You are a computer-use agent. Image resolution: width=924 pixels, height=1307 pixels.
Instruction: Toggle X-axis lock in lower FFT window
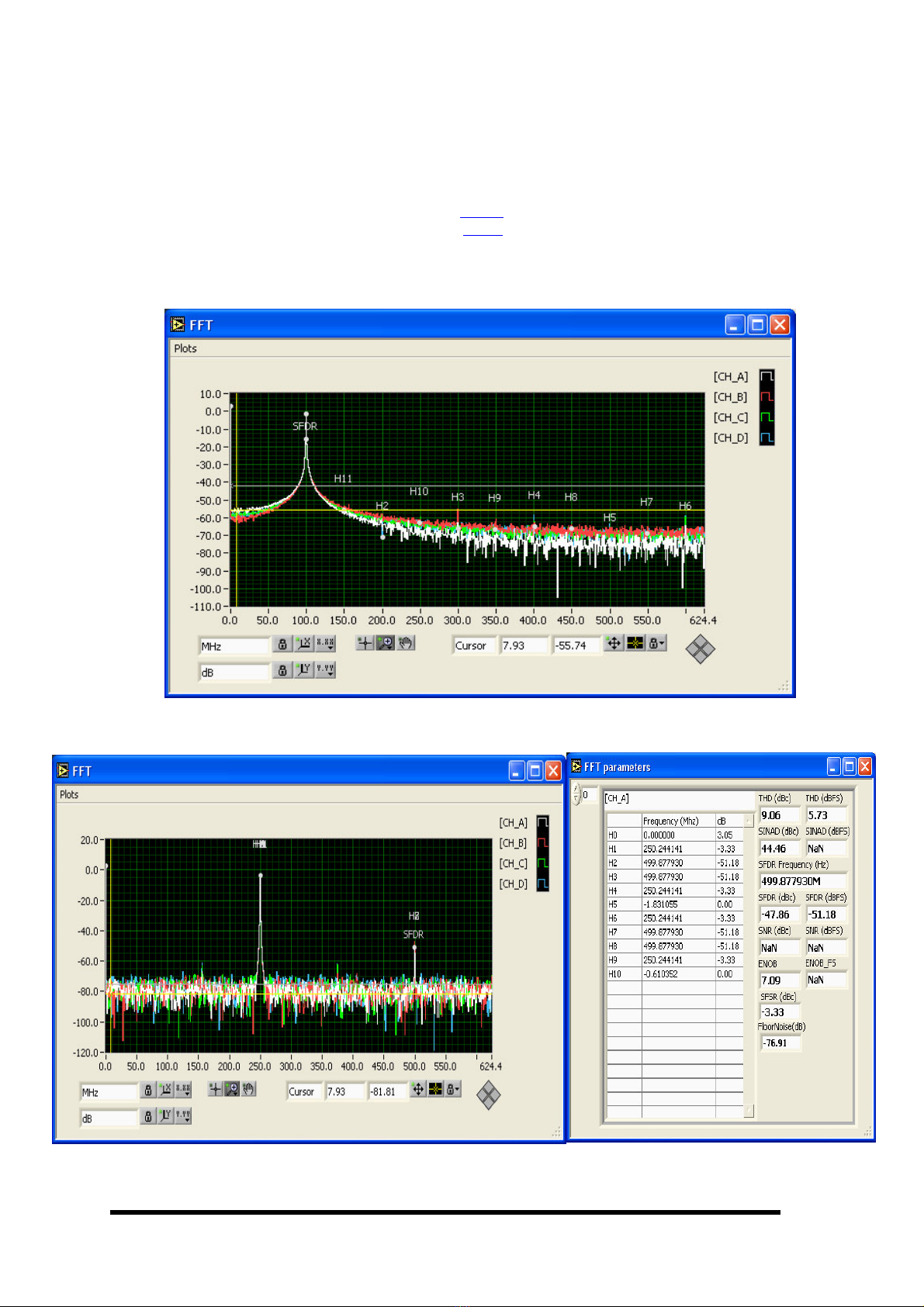(148, 1091)
